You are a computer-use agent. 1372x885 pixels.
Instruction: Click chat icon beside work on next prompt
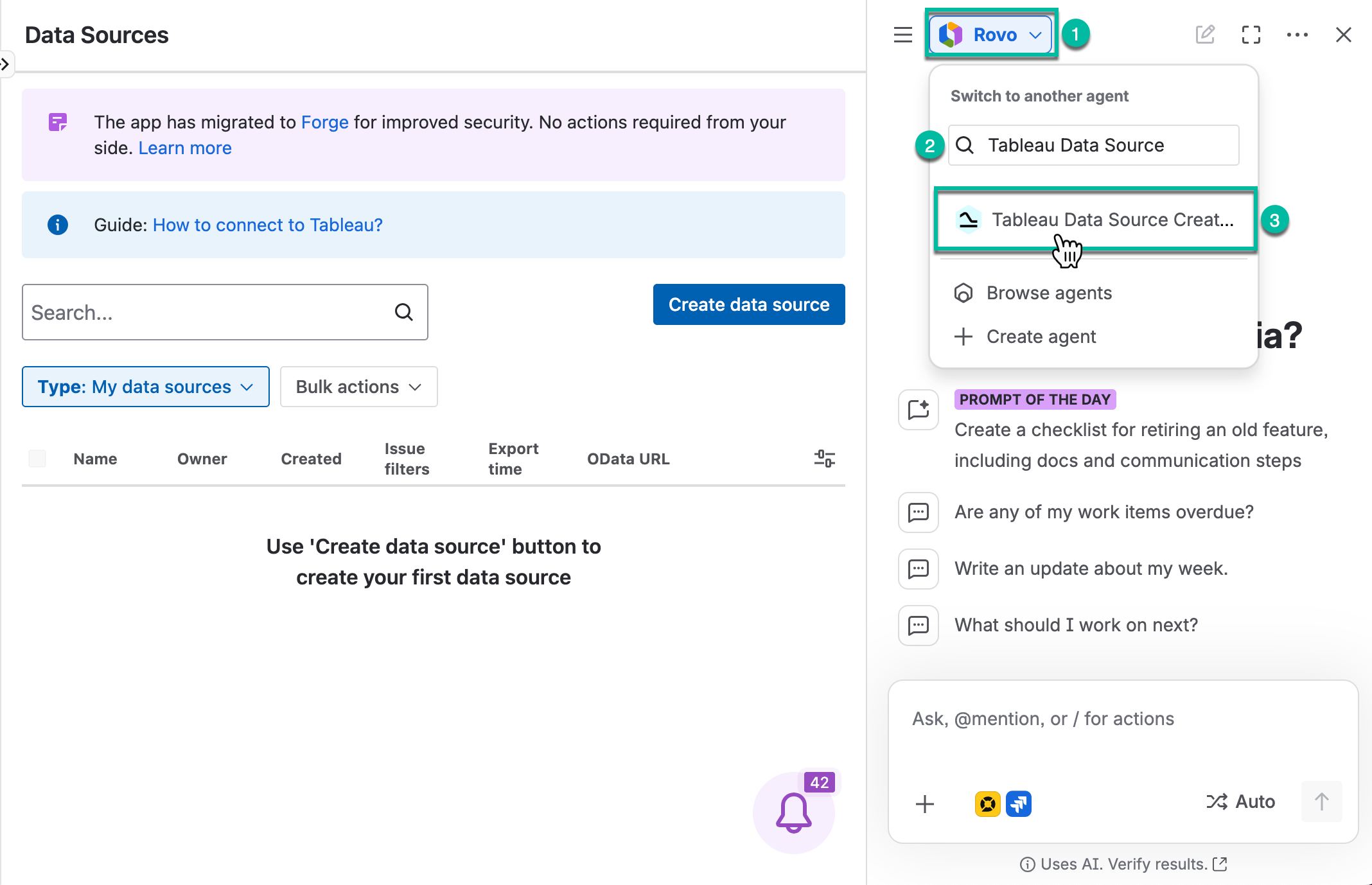(919, 625)
